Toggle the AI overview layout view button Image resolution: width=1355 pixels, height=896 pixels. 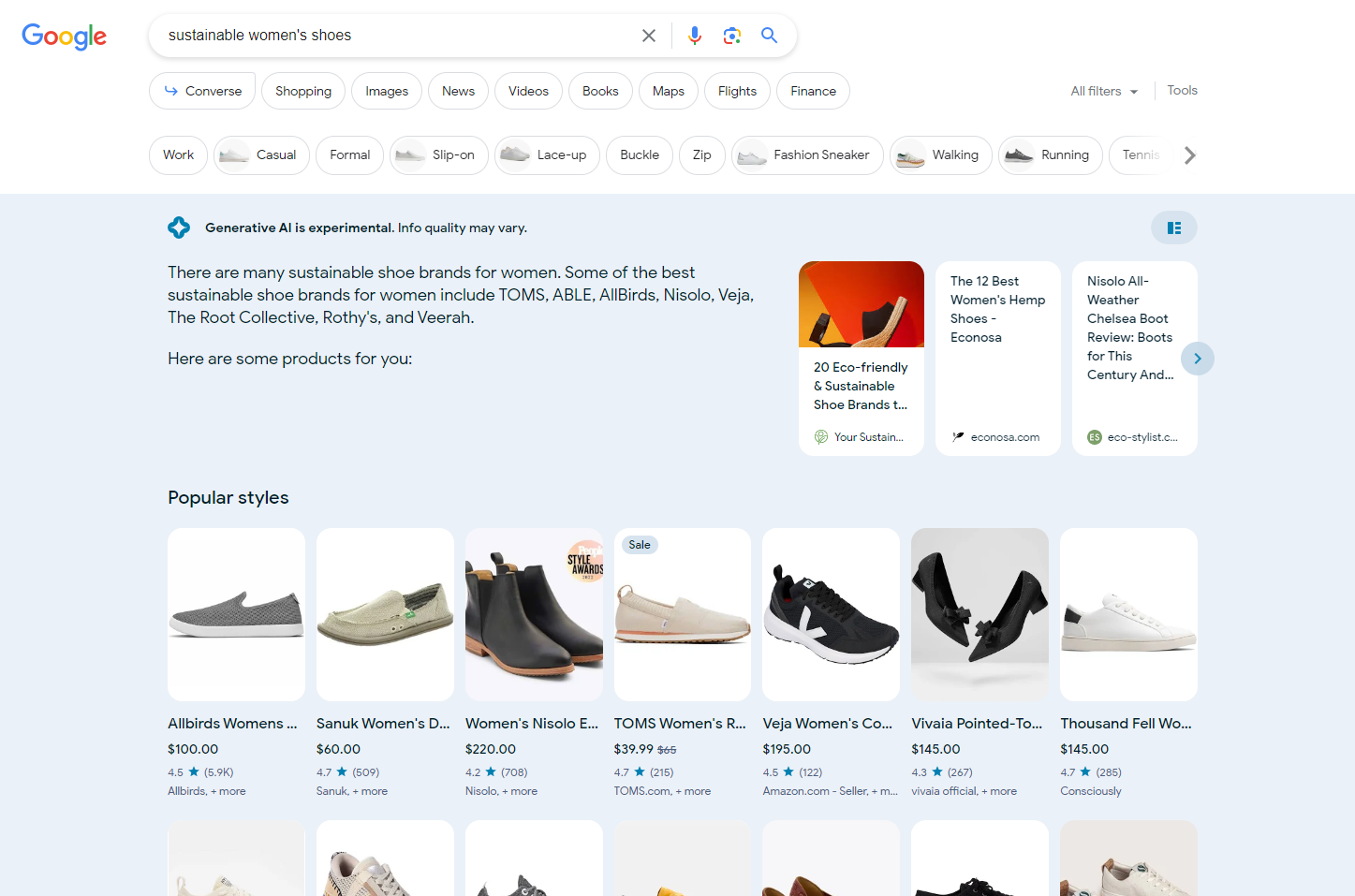[x=1174, y=228]
